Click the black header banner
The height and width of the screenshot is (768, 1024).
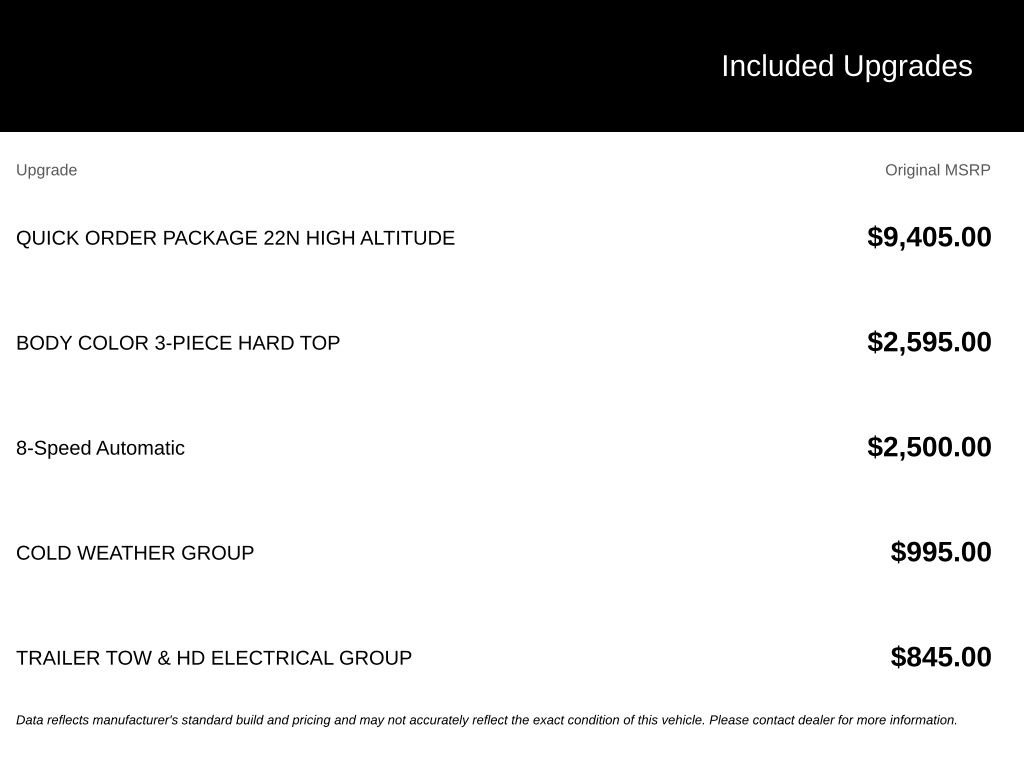click(x=512, y=66)
